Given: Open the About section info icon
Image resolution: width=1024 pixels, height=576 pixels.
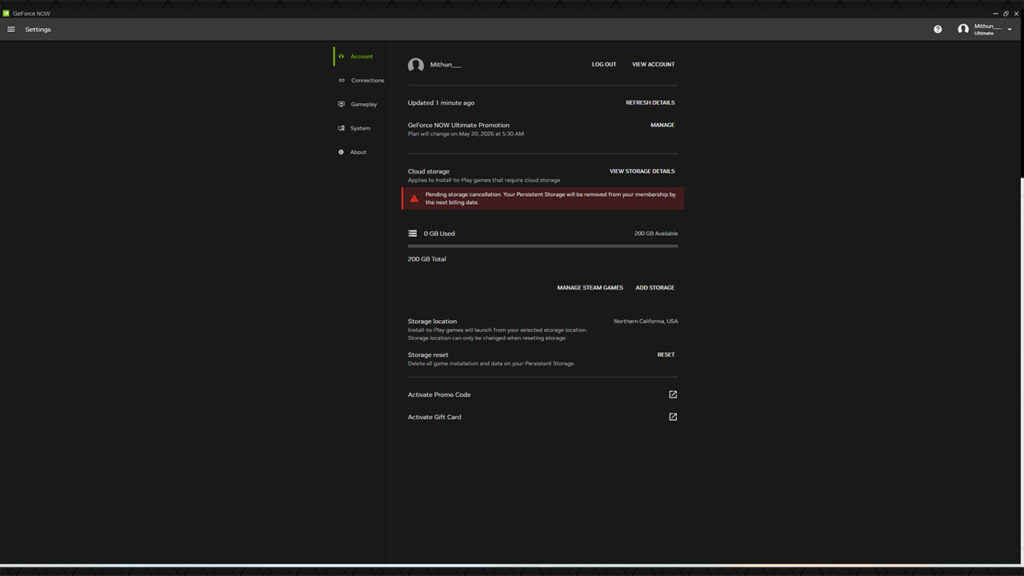Looking at the screenshot, I should 340,152.
